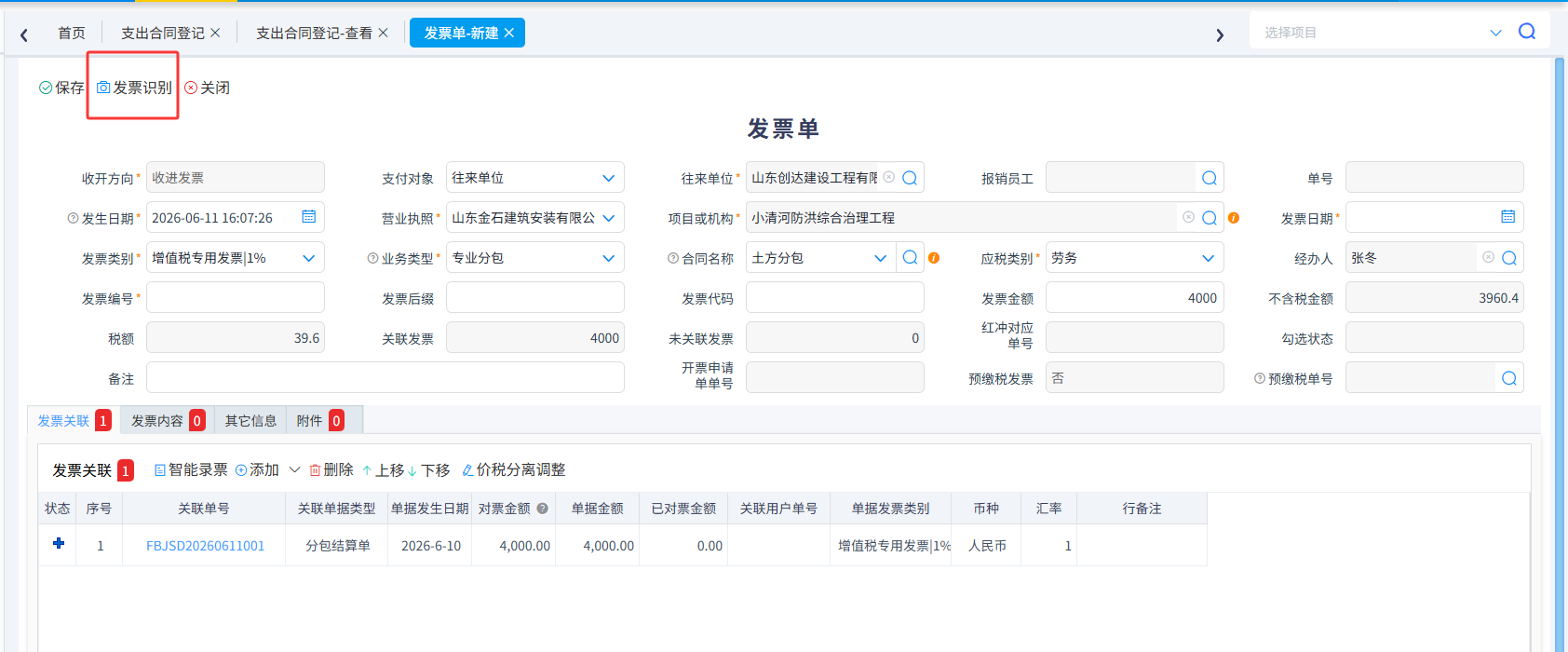1568x652 pixels.
Task: Search lookup for 报销员工
Action: (1210, 178)
